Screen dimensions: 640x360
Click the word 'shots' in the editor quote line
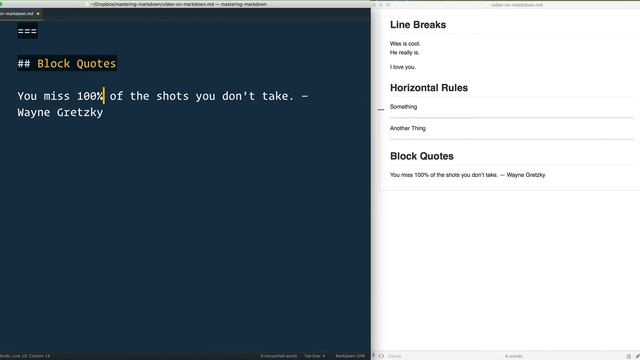[172, 96]
